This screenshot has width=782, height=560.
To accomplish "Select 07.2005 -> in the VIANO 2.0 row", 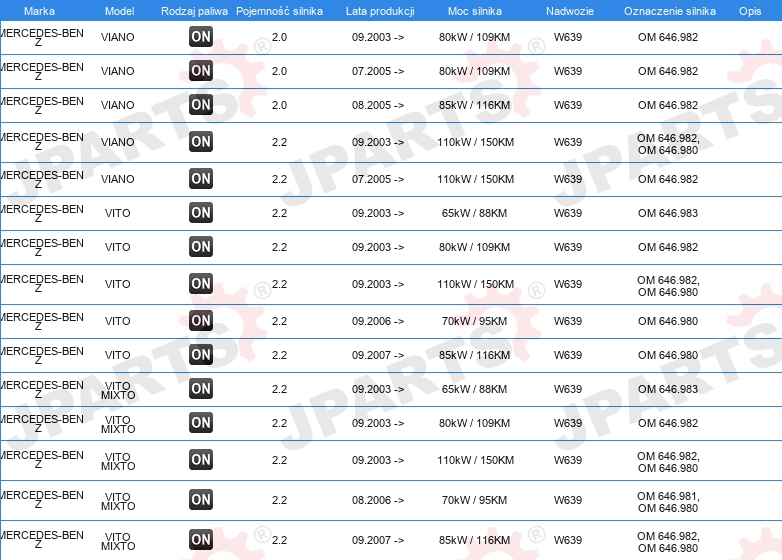I will [x=378, y=71].
